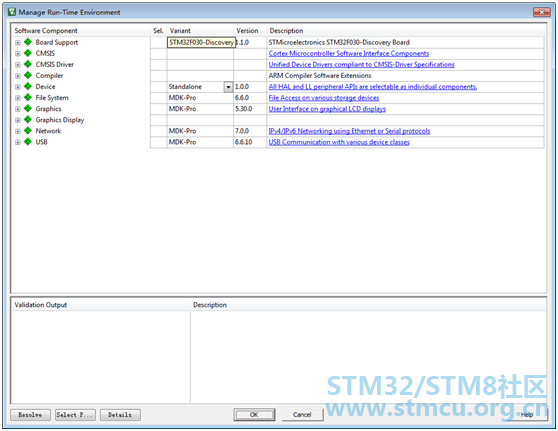Click ARM Compiler Software Extensions description
The height and width of the screenshot is (431, 558).
pyautogui.click(x=320, y=75)
